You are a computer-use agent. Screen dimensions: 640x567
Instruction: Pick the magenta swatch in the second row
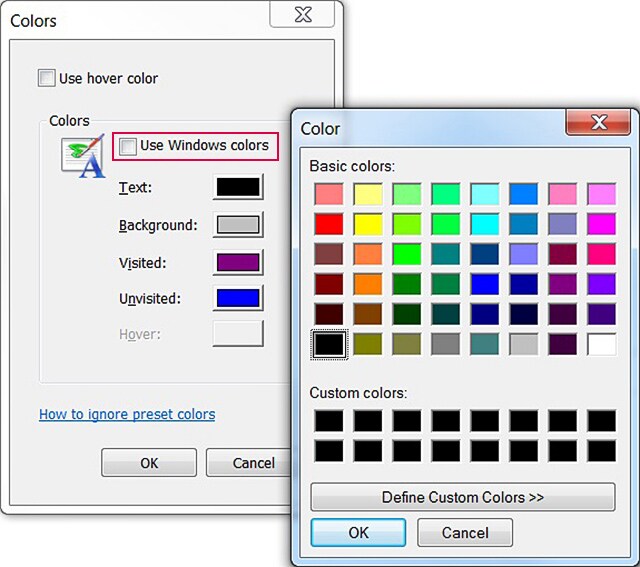pyautogui.click(x=602, y=224)
